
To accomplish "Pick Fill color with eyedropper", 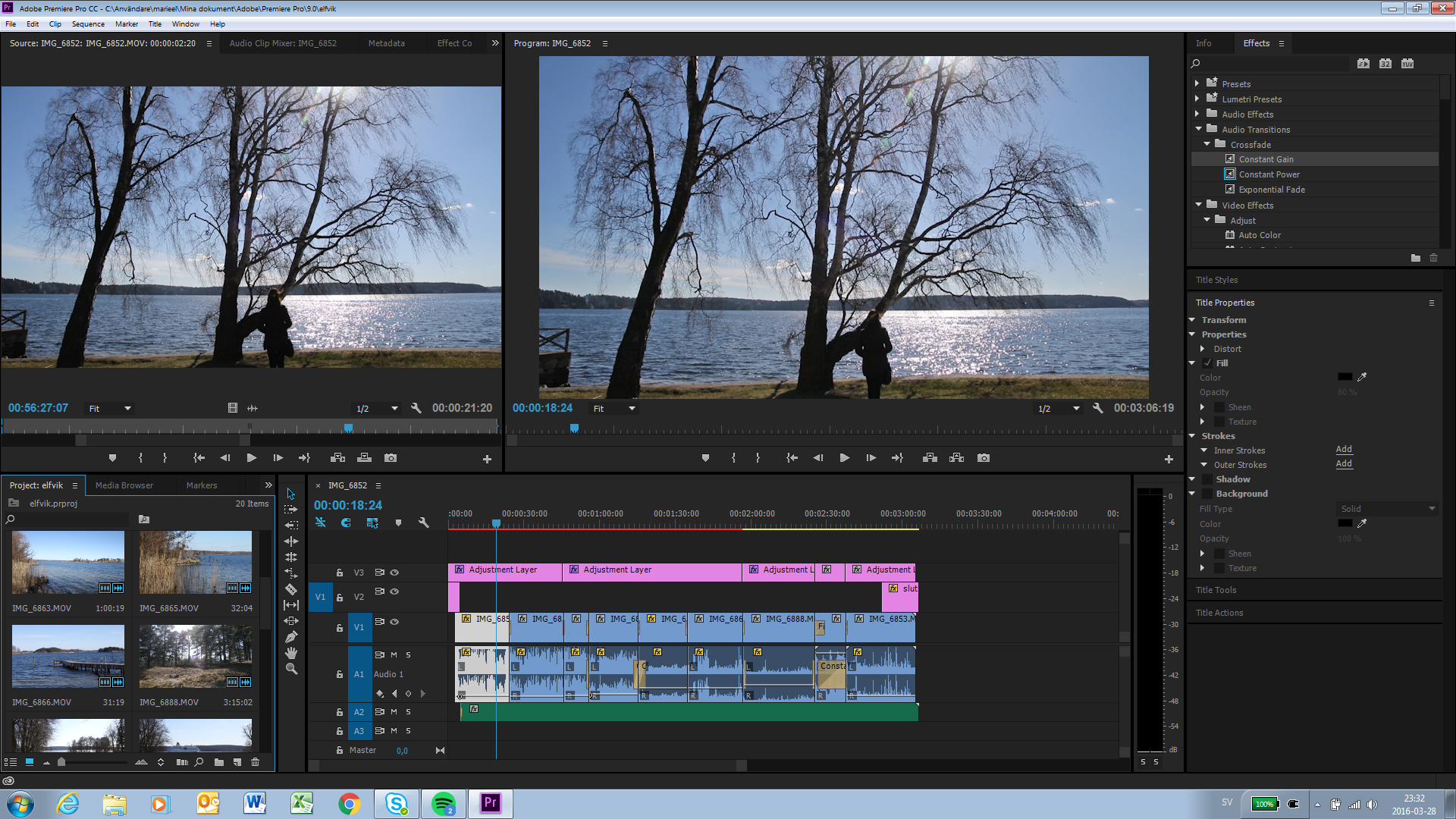I will tap(1362, 377).
